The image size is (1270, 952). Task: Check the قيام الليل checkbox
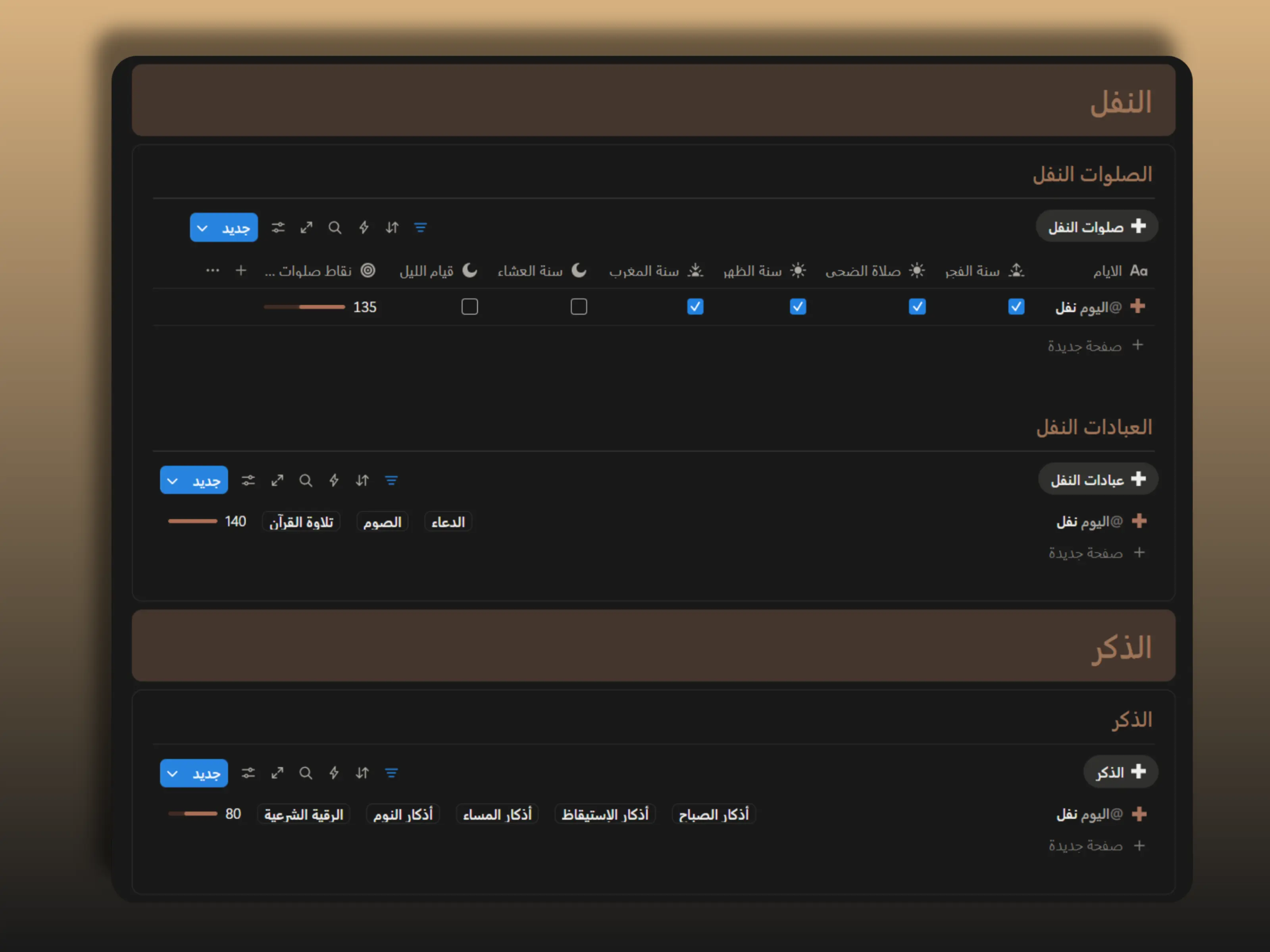coord(470,307)
